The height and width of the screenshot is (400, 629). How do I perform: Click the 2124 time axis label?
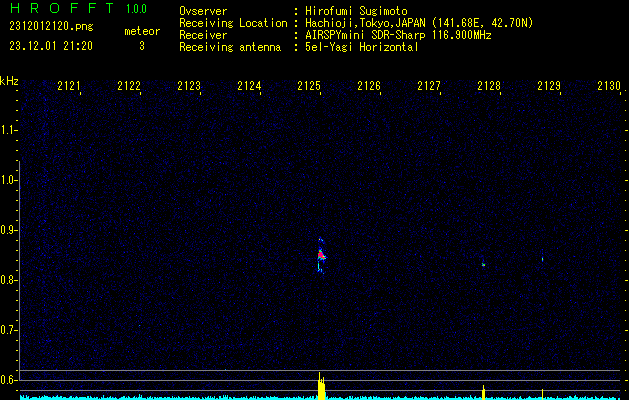(x=249, y=85)
